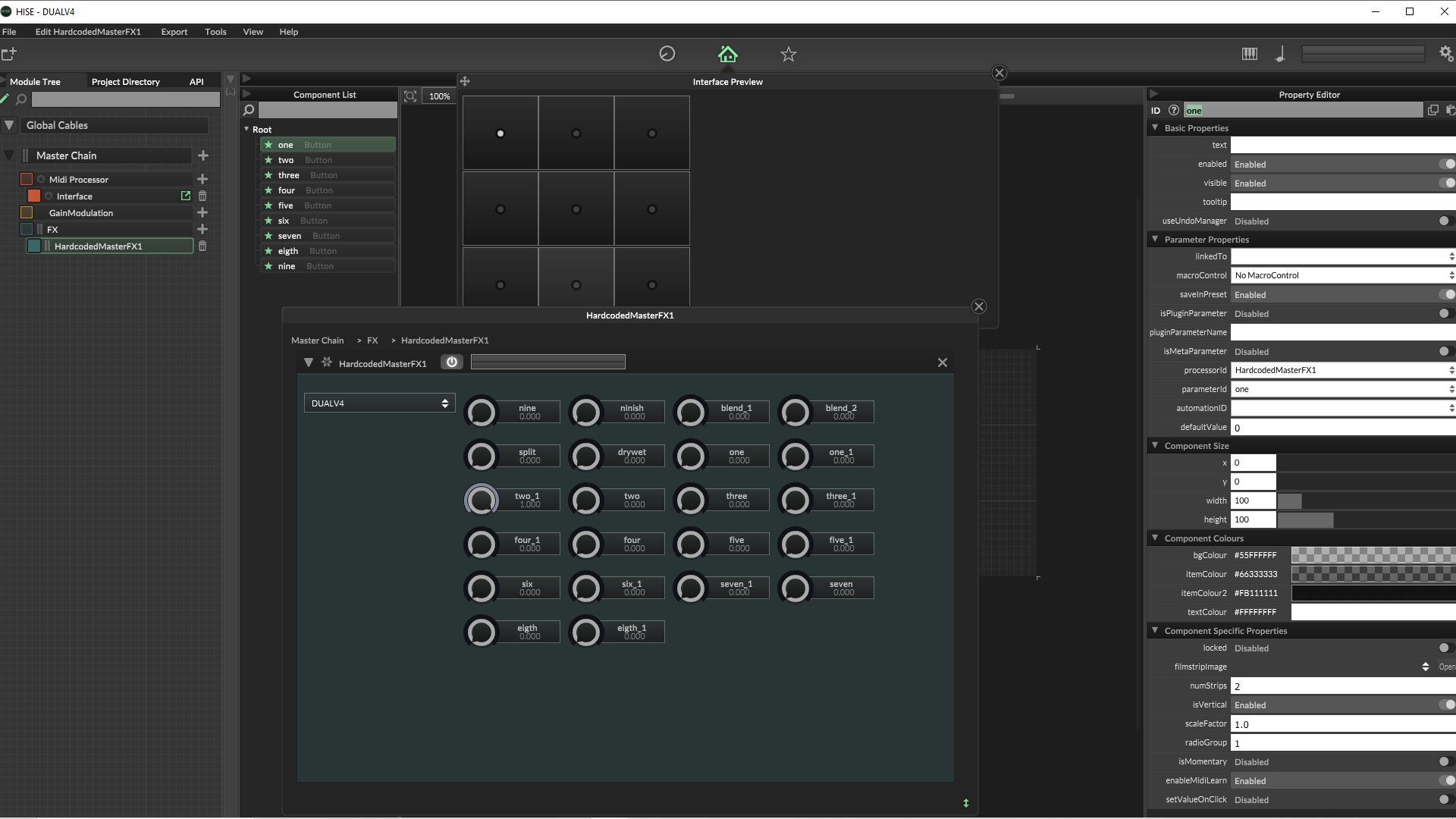Open the parameterId dropdown
1456x819 pixels.
(x=1343, y=389)
